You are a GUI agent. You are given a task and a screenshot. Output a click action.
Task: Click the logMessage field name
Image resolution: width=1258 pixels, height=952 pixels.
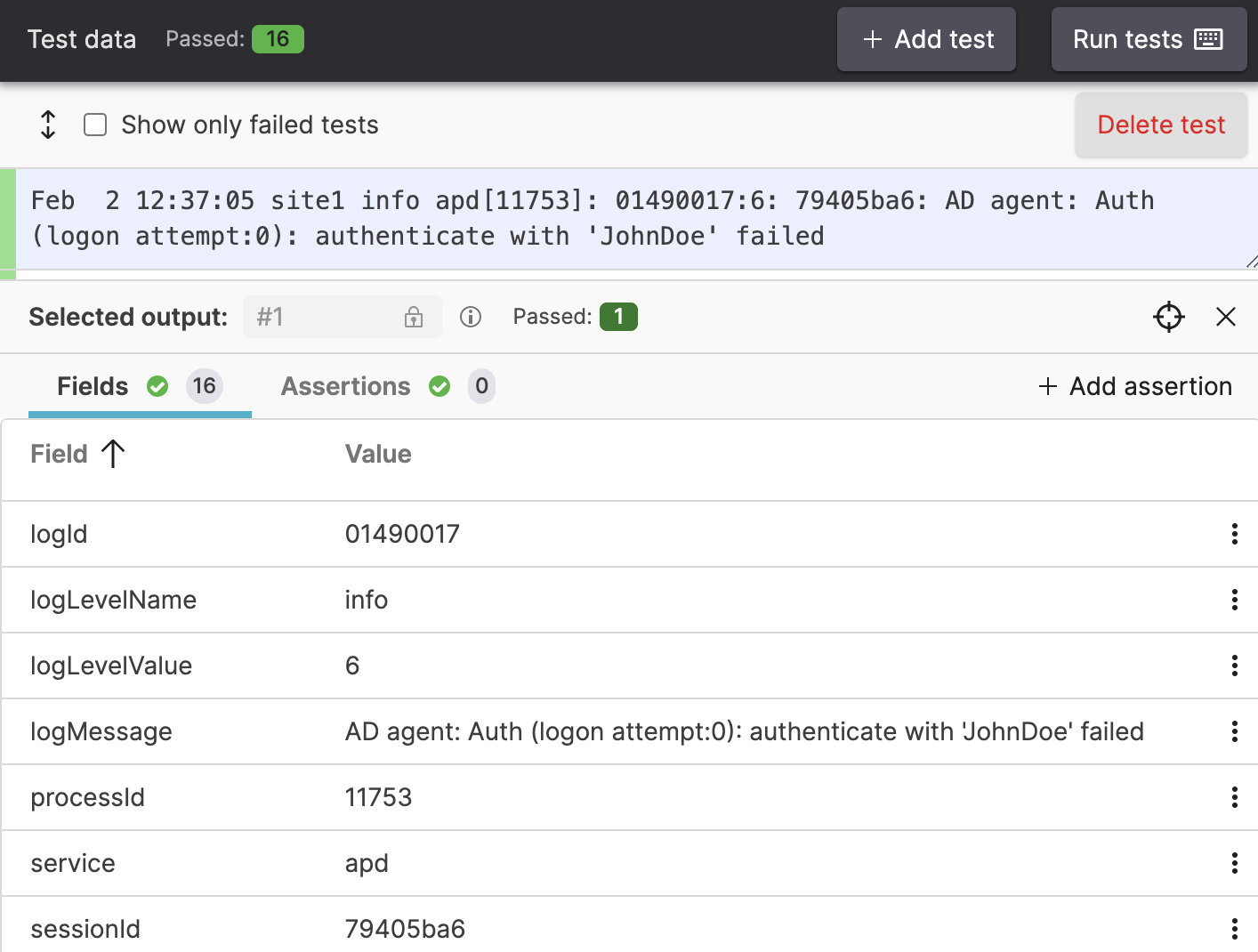coord(101,731)
